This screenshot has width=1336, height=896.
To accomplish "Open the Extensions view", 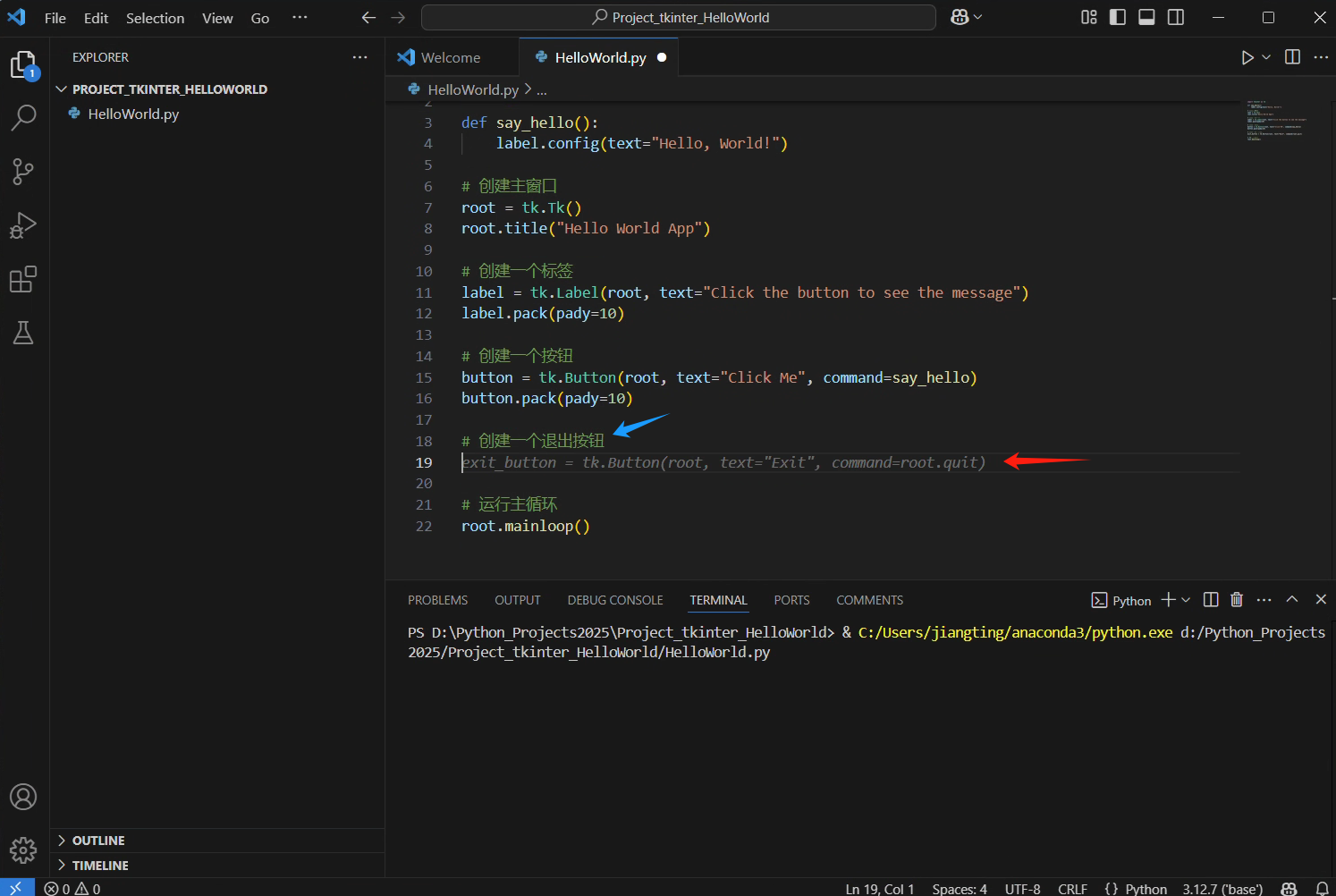I will 23,280.
